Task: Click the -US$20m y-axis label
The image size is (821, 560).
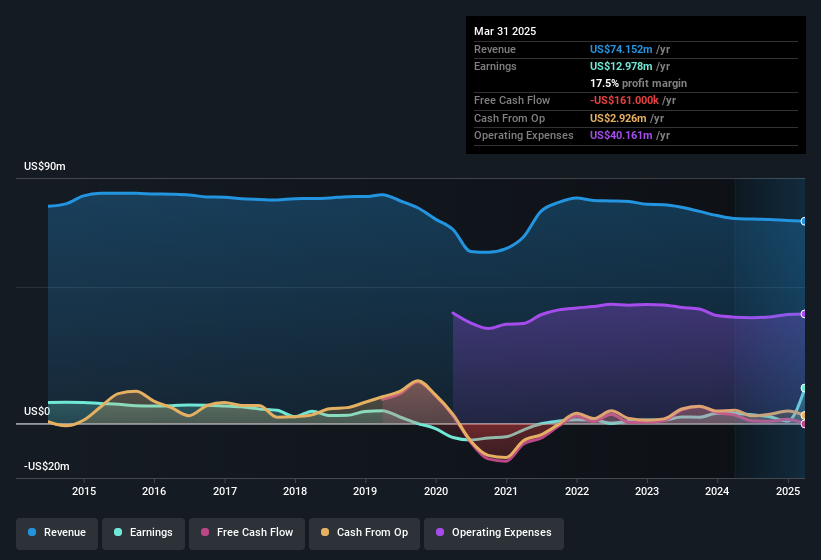Action: click(47, 466)
